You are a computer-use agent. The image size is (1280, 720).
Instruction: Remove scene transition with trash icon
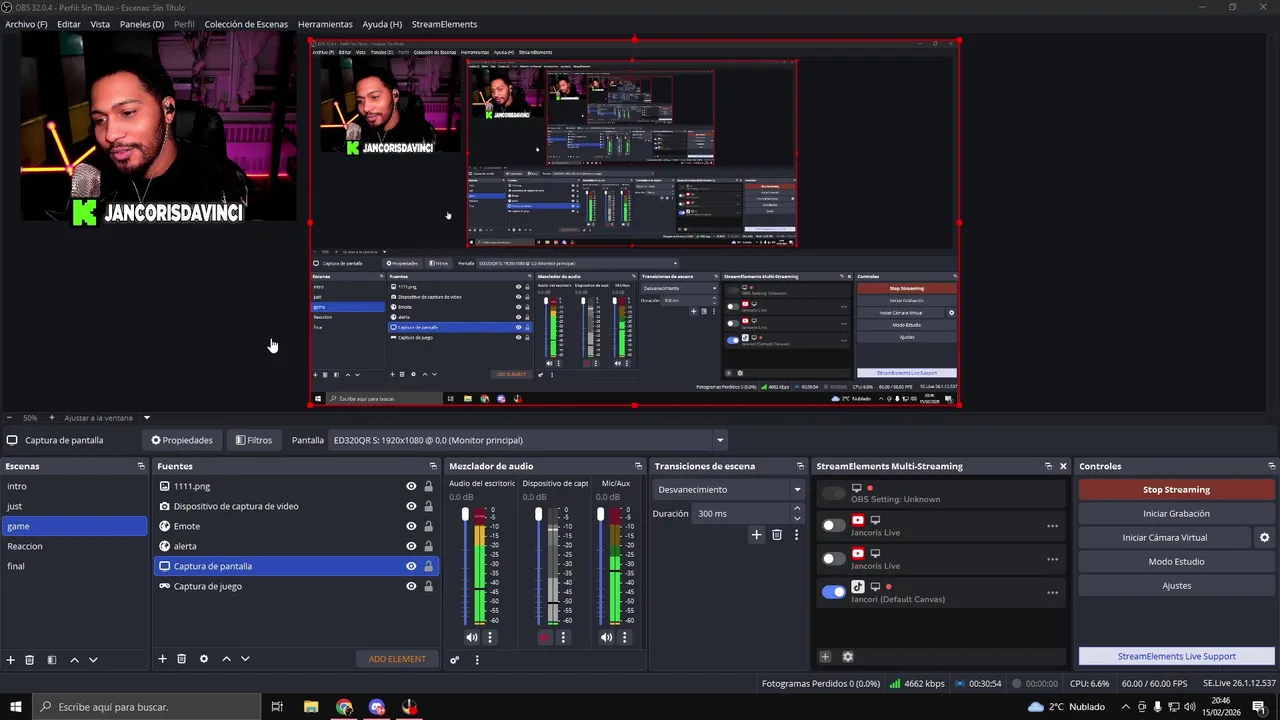(x=777, y=535)
